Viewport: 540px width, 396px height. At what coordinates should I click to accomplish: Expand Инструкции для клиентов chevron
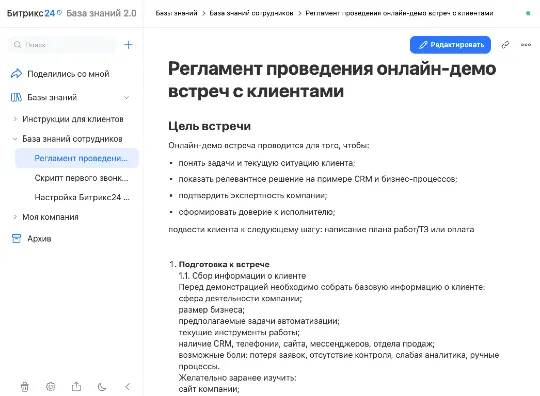tap(15, 119)
